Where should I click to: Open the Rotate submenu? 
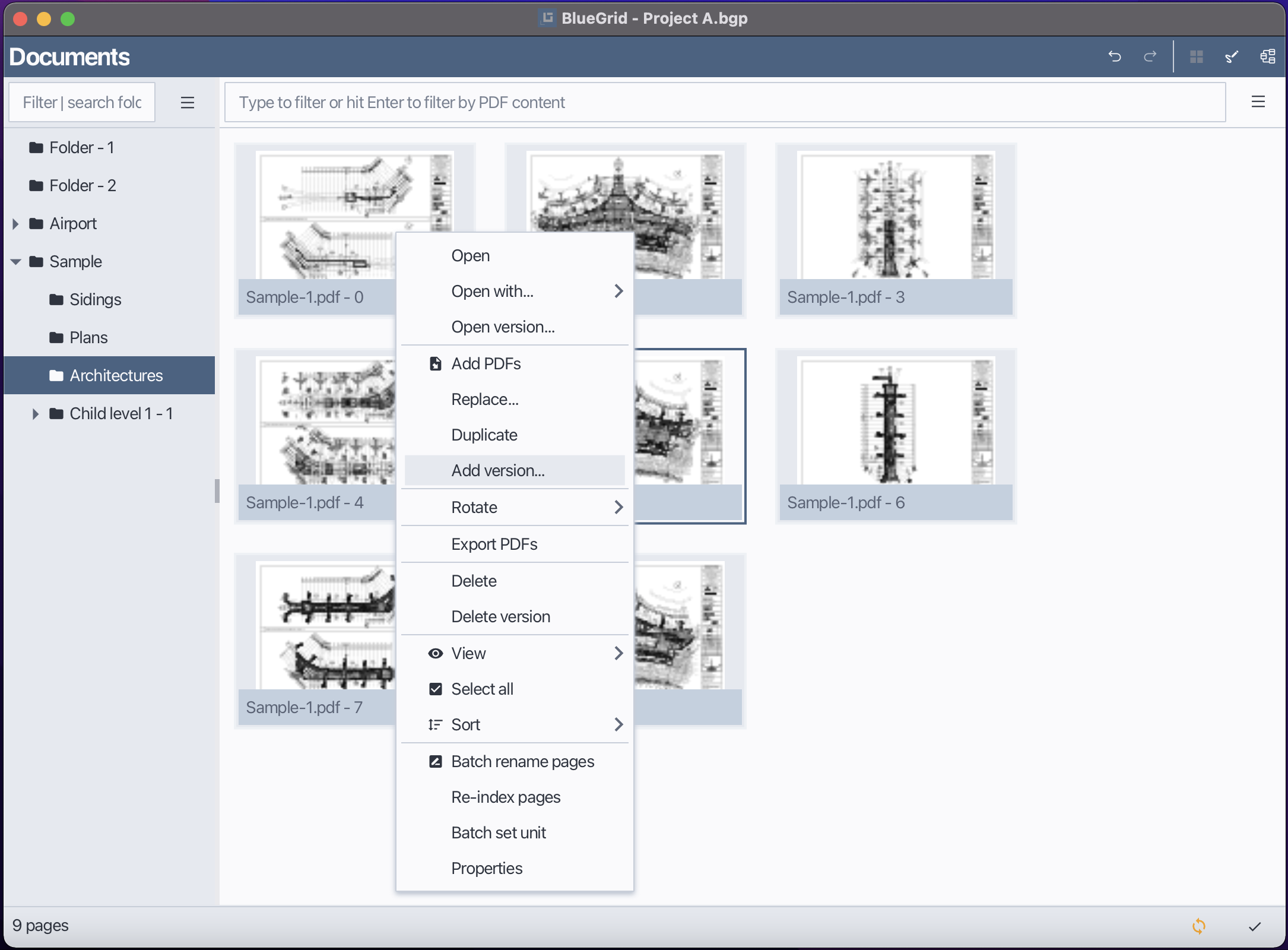coord(474,507)
